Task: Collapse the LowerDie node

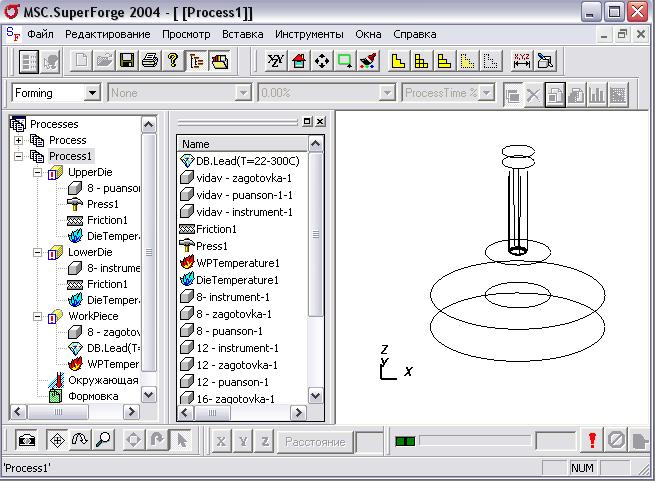Action: (37, 252)
